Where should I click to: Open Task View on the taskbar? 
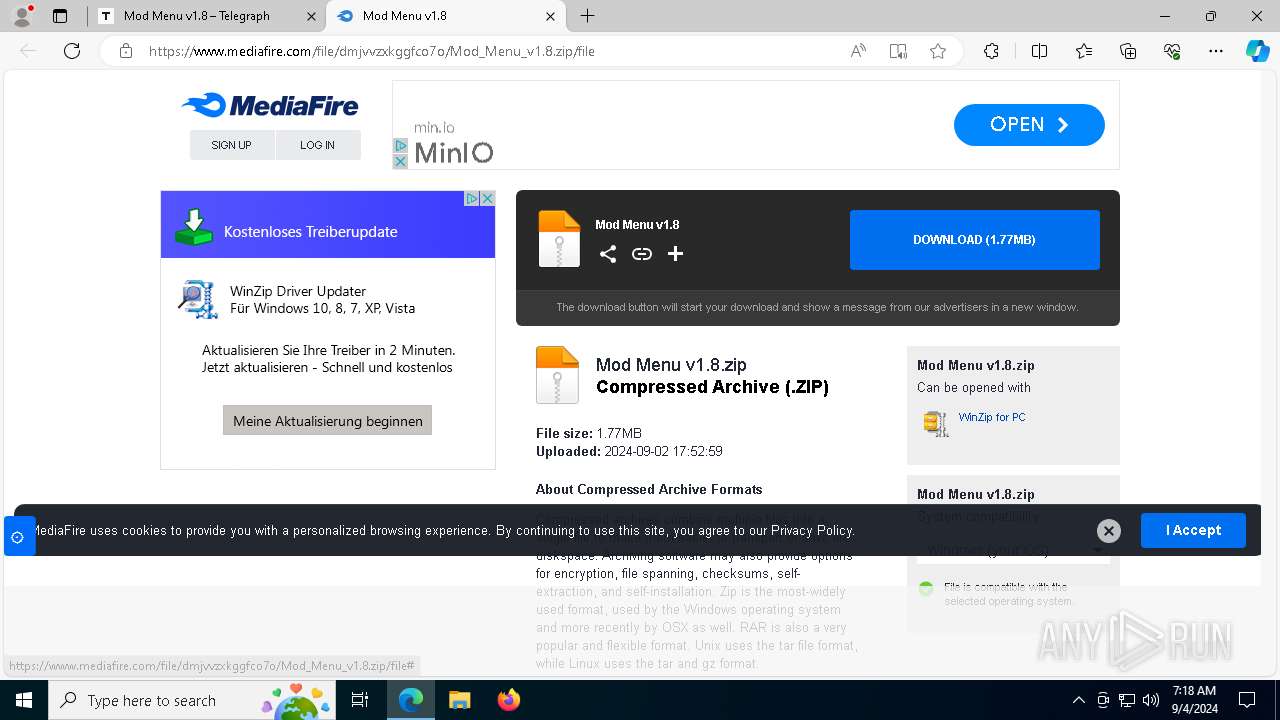360,700
